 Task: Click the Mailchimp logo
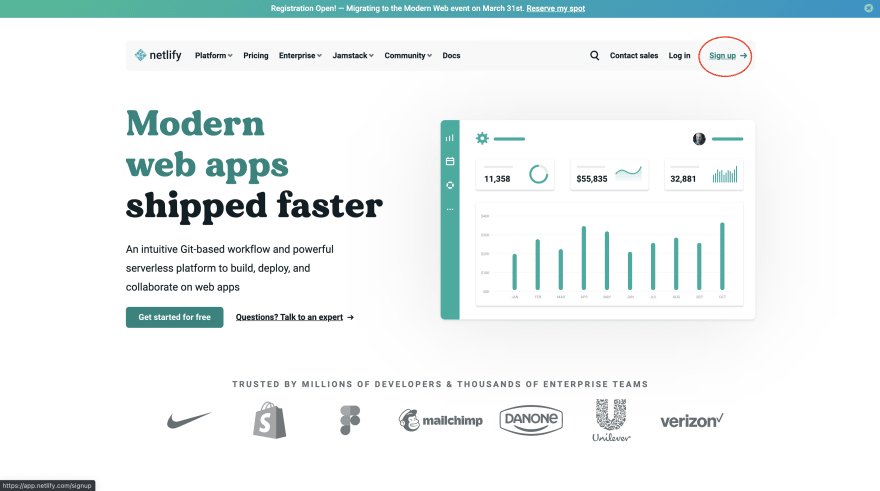441,420
